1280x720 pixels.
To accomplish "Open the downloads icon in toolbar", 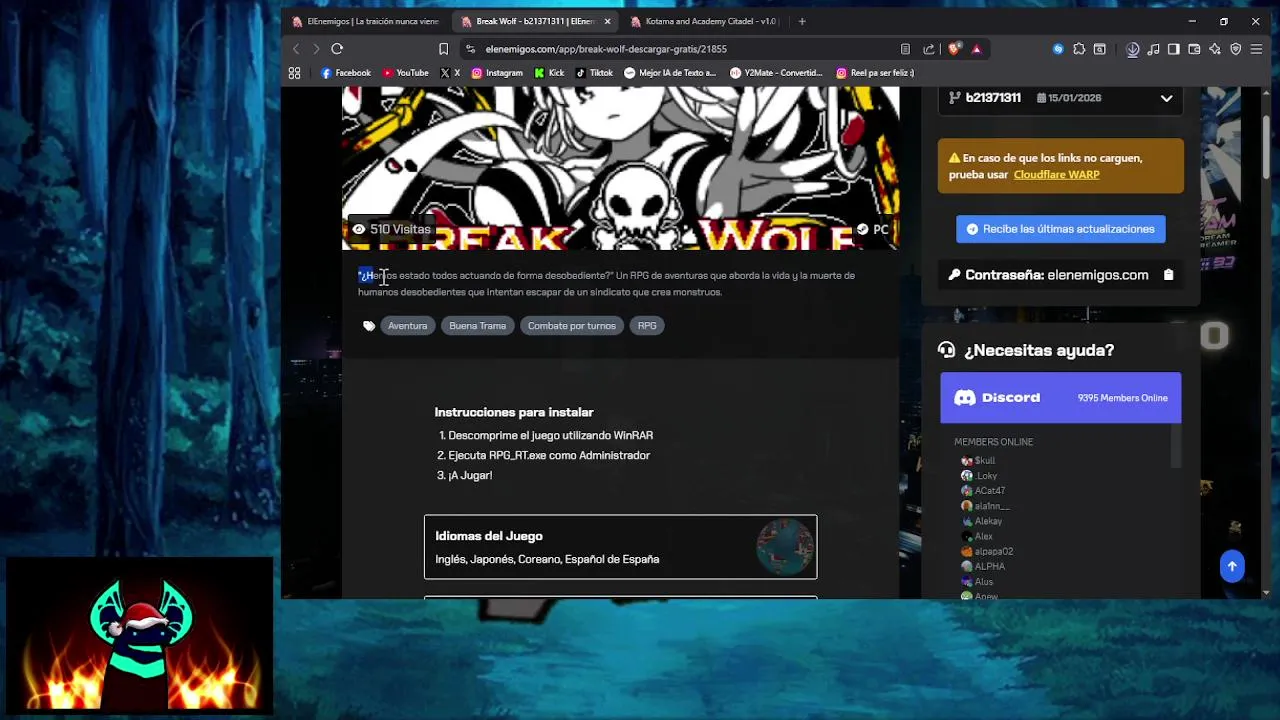I will point(1133,48).
